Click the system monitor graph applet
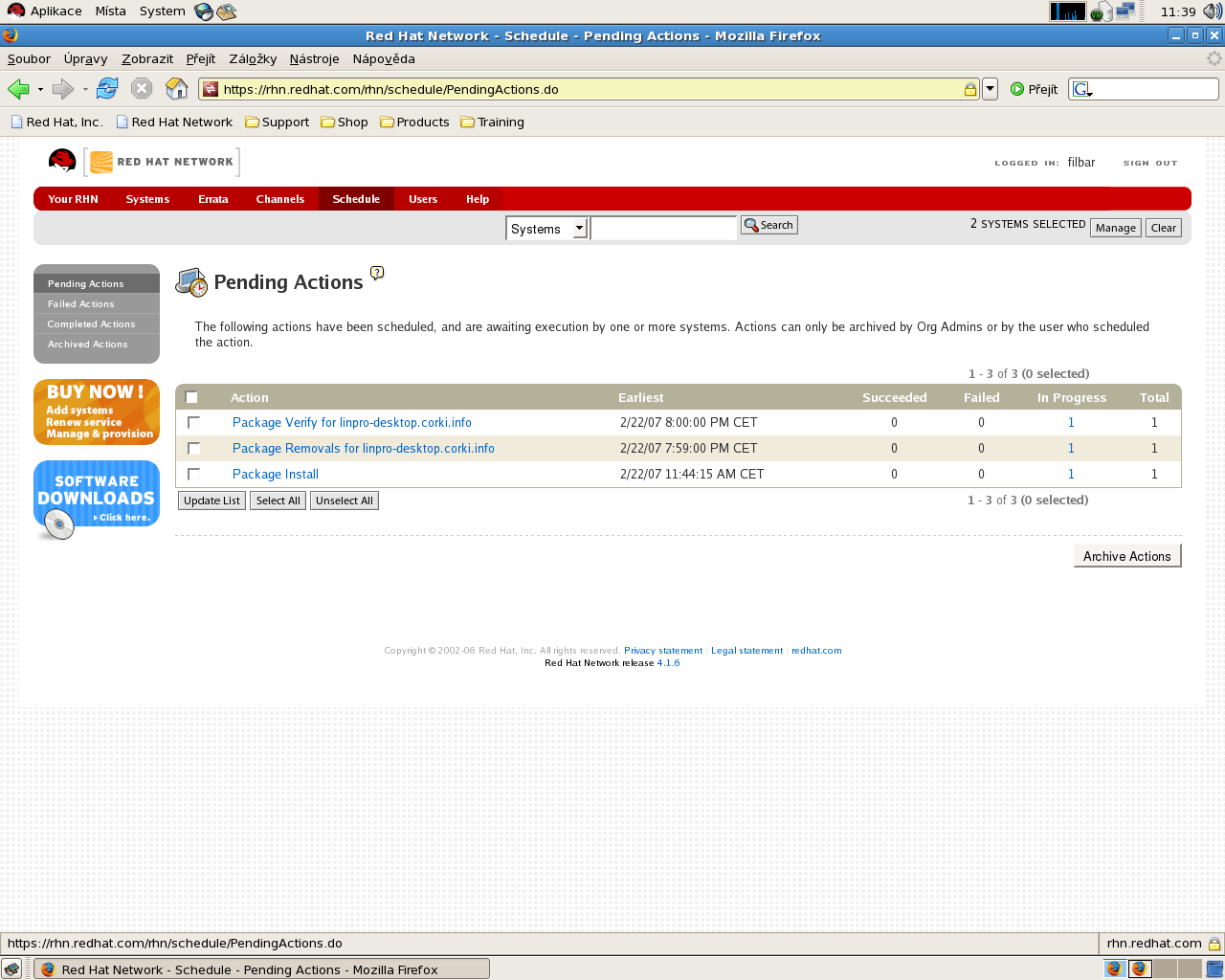Image resolution: width=1225 pixels, height=980 pixels. point(1068,11)
